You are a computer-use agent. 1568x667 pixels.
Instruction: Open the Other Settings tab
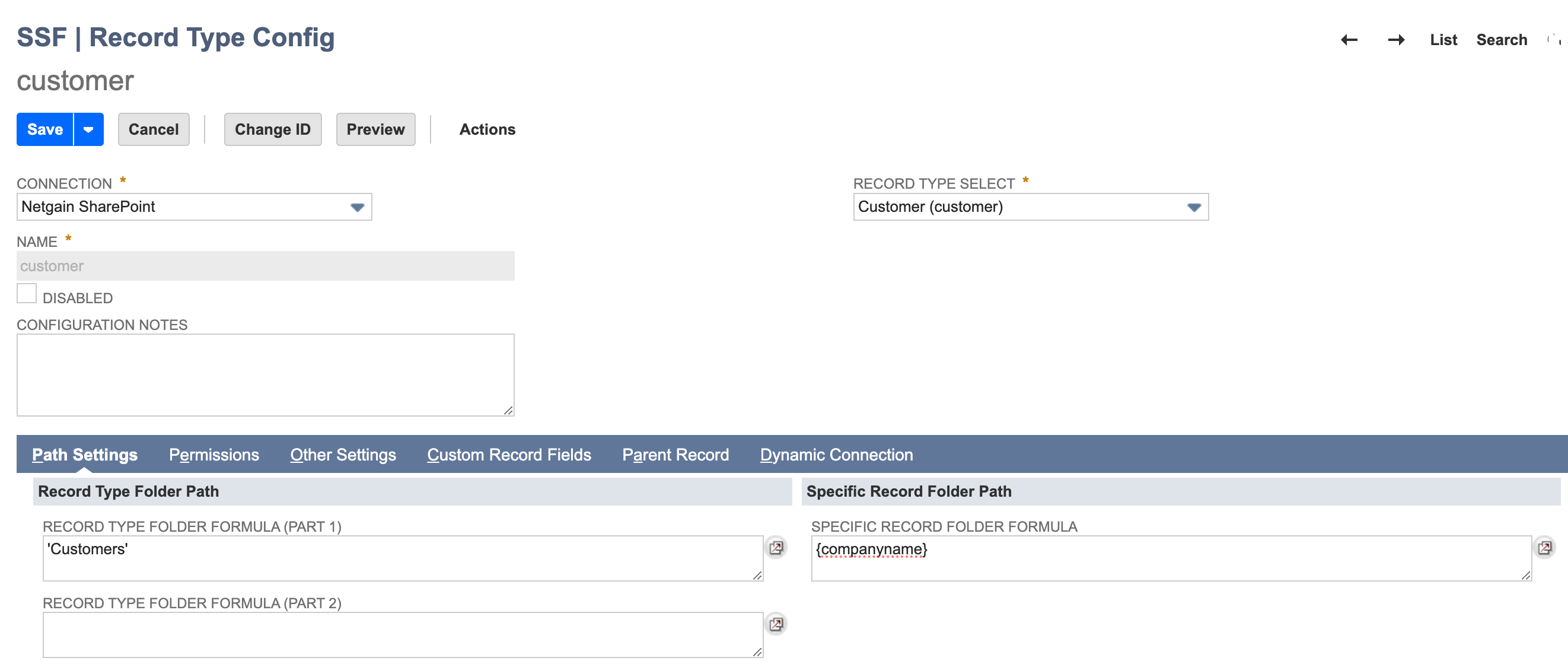click(x=343, y=455)
